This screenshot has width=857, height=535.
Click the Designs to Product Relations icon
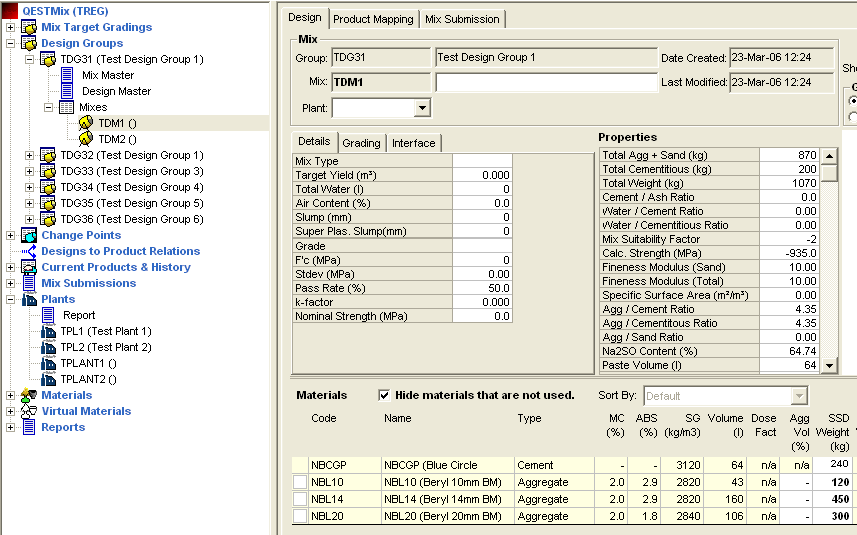29,251
